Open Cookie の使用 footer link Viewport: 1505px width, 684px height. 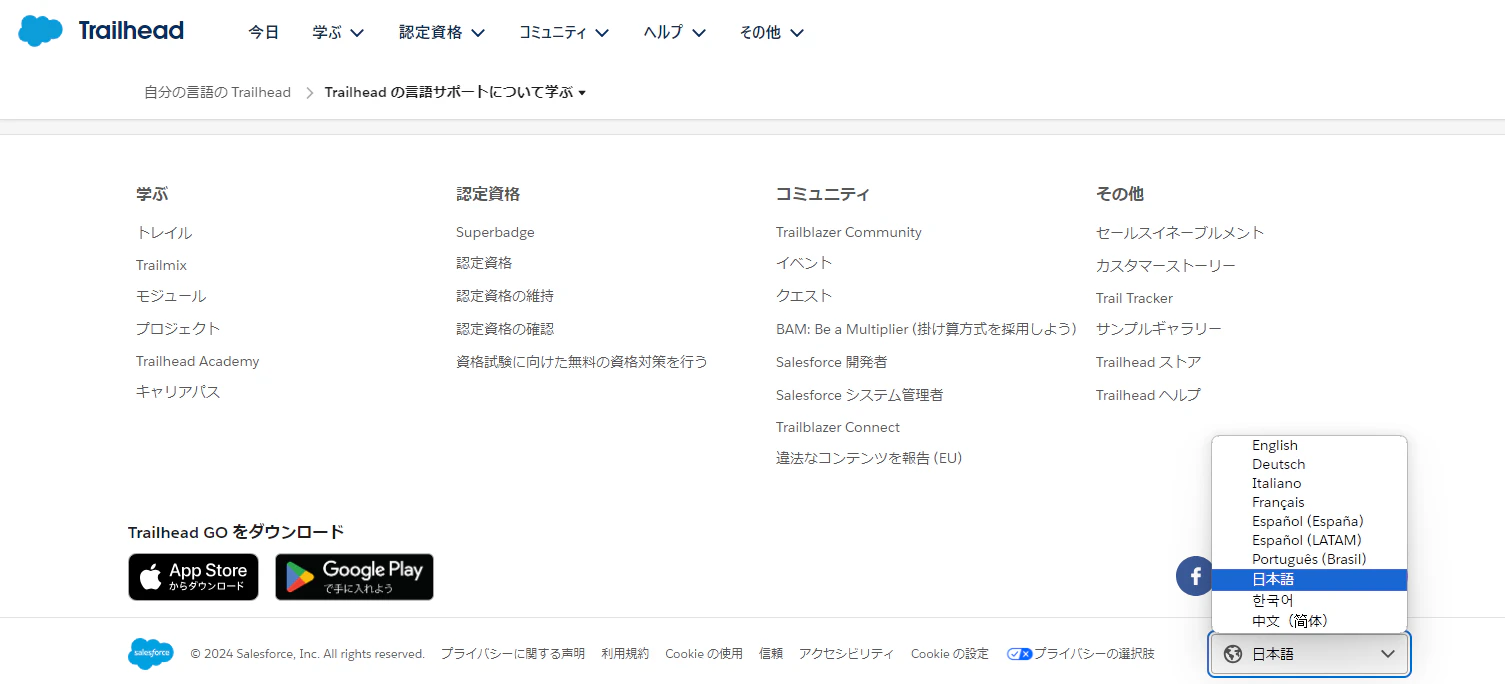(x=704, y=654)
